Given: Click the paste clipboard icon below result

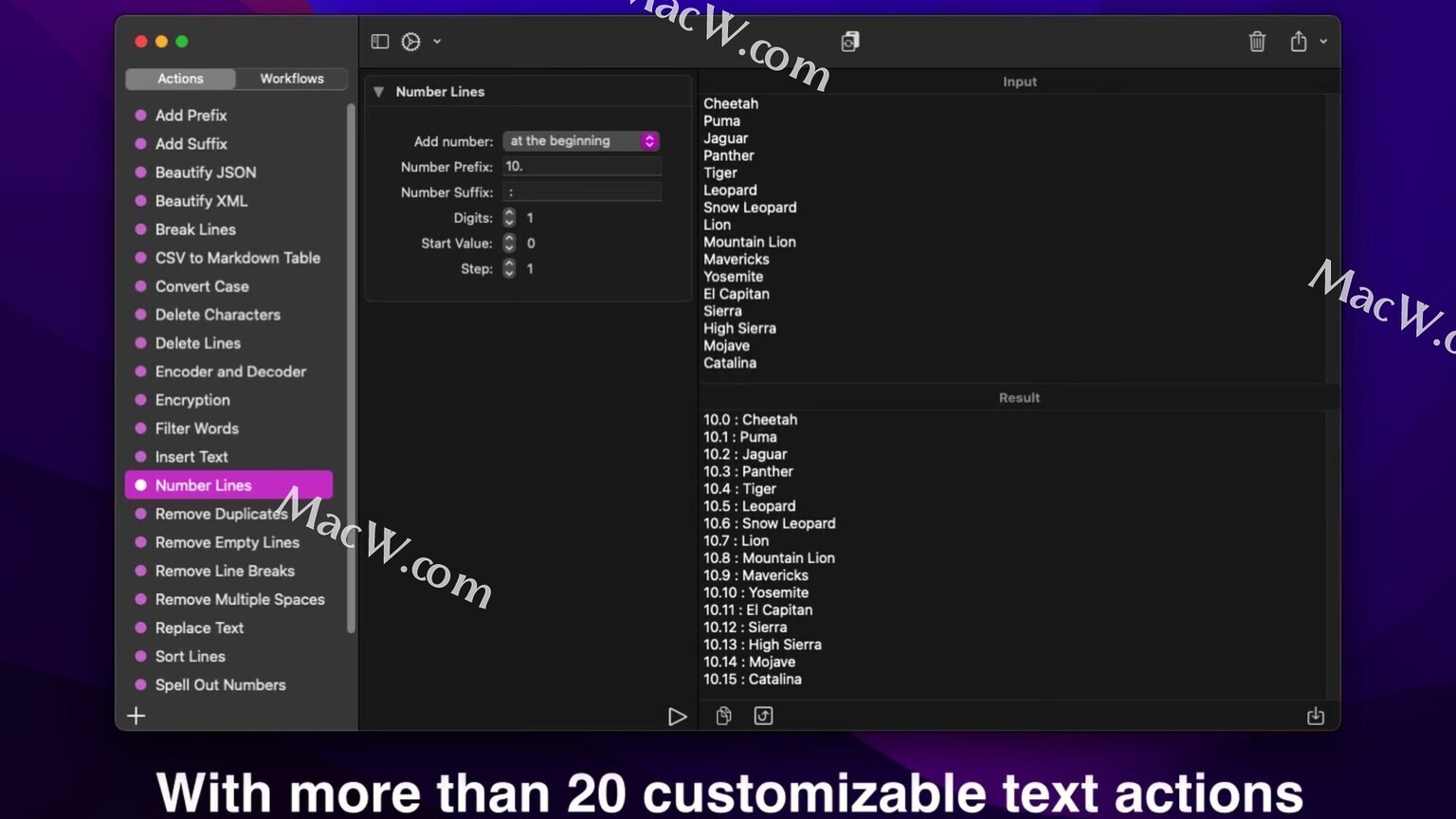Looking at the screenshot, I should [x=723, y=716].
